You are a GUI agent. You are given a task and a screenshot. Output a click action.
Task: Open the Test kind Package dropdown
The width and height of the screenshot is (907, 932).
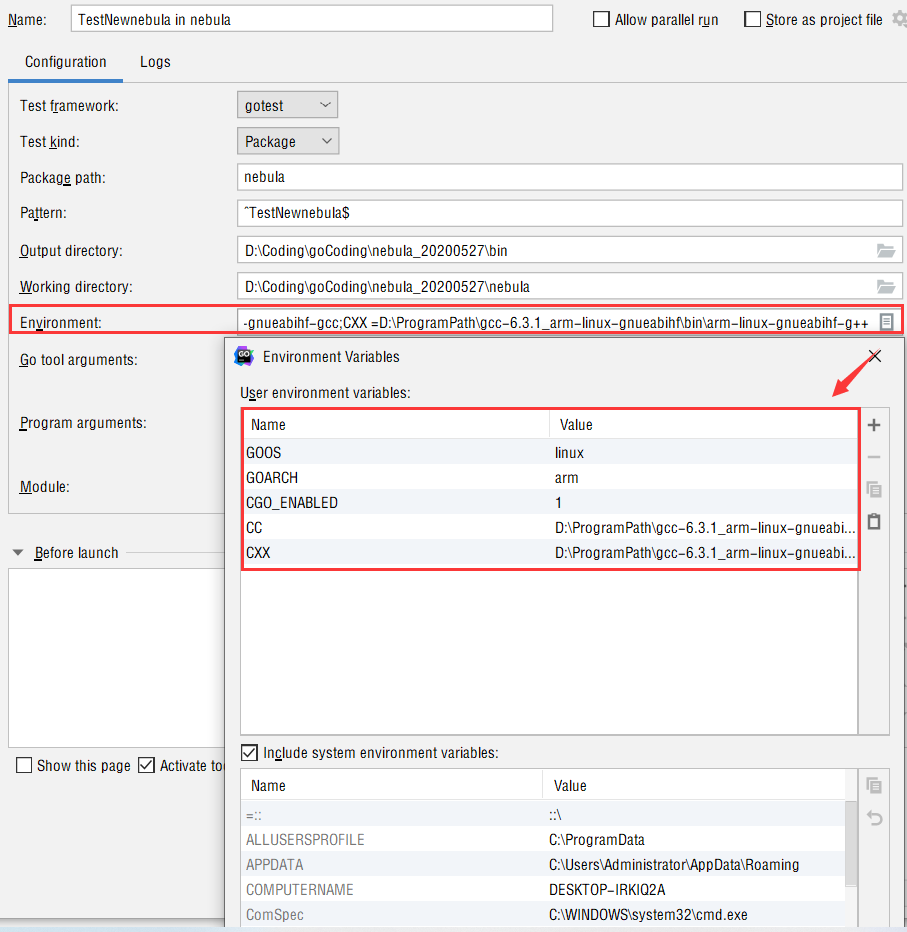pyautogui.click(x=288, y=141)
